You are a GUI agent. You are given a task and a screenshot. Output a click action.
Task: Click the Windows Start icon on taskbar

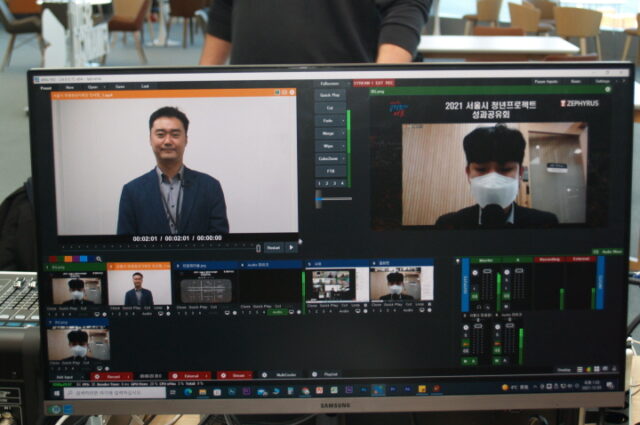pos(56,394)
